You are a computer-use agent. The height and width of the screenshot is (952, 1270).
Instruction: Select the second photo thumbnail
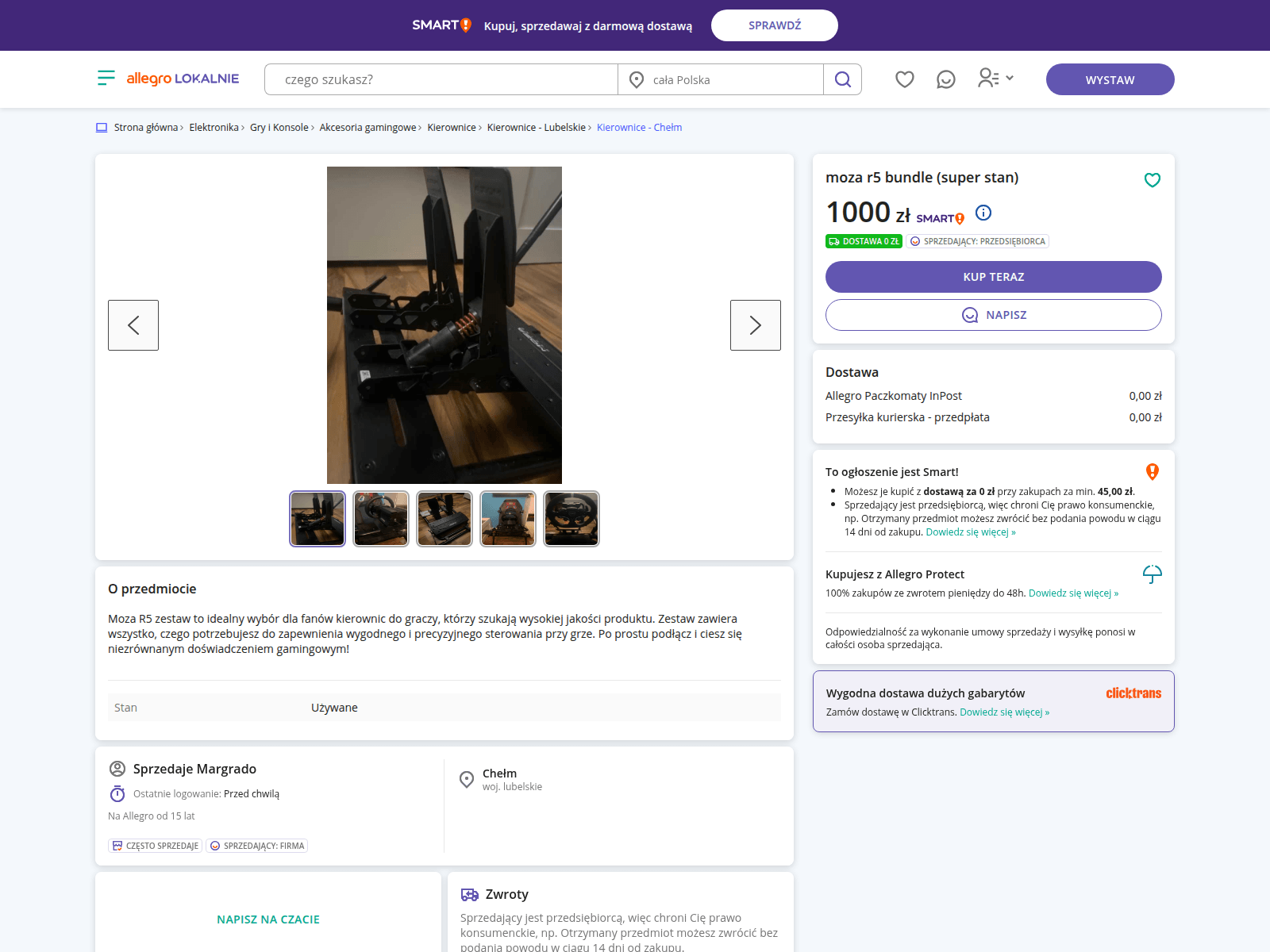(381, 519)
